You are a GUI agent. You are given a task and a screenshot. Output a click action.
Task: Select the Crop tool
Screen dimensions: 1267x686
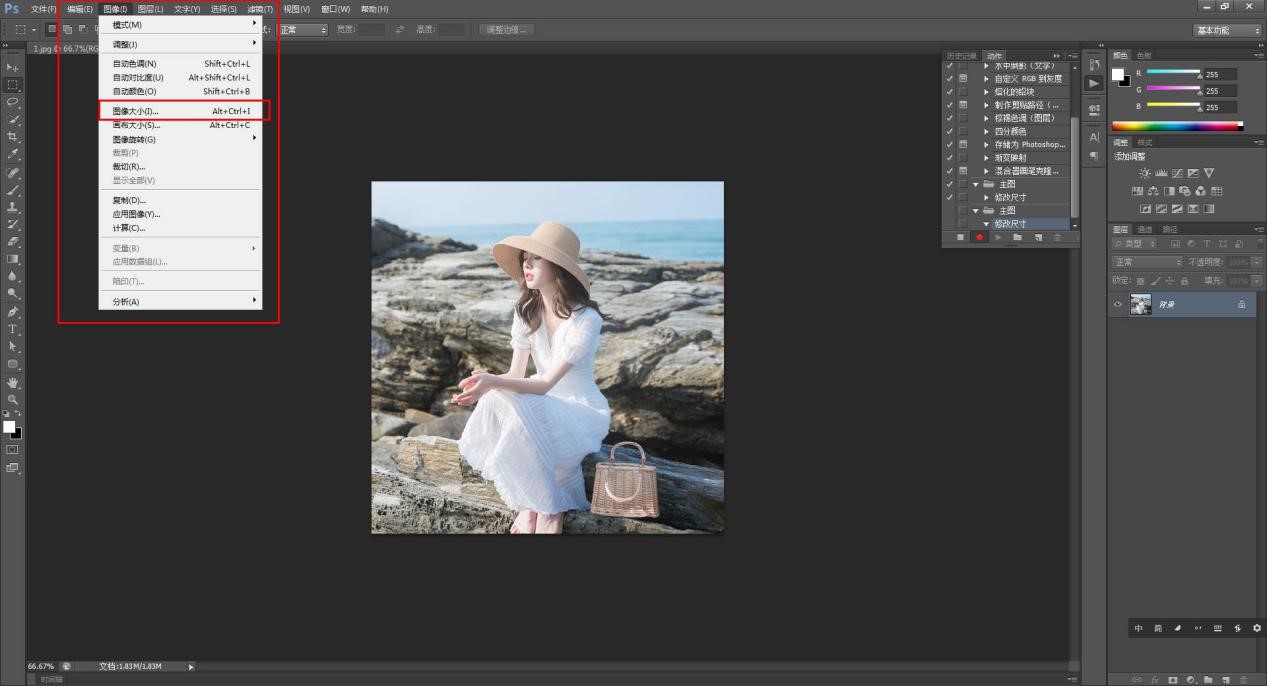point(13,137)
